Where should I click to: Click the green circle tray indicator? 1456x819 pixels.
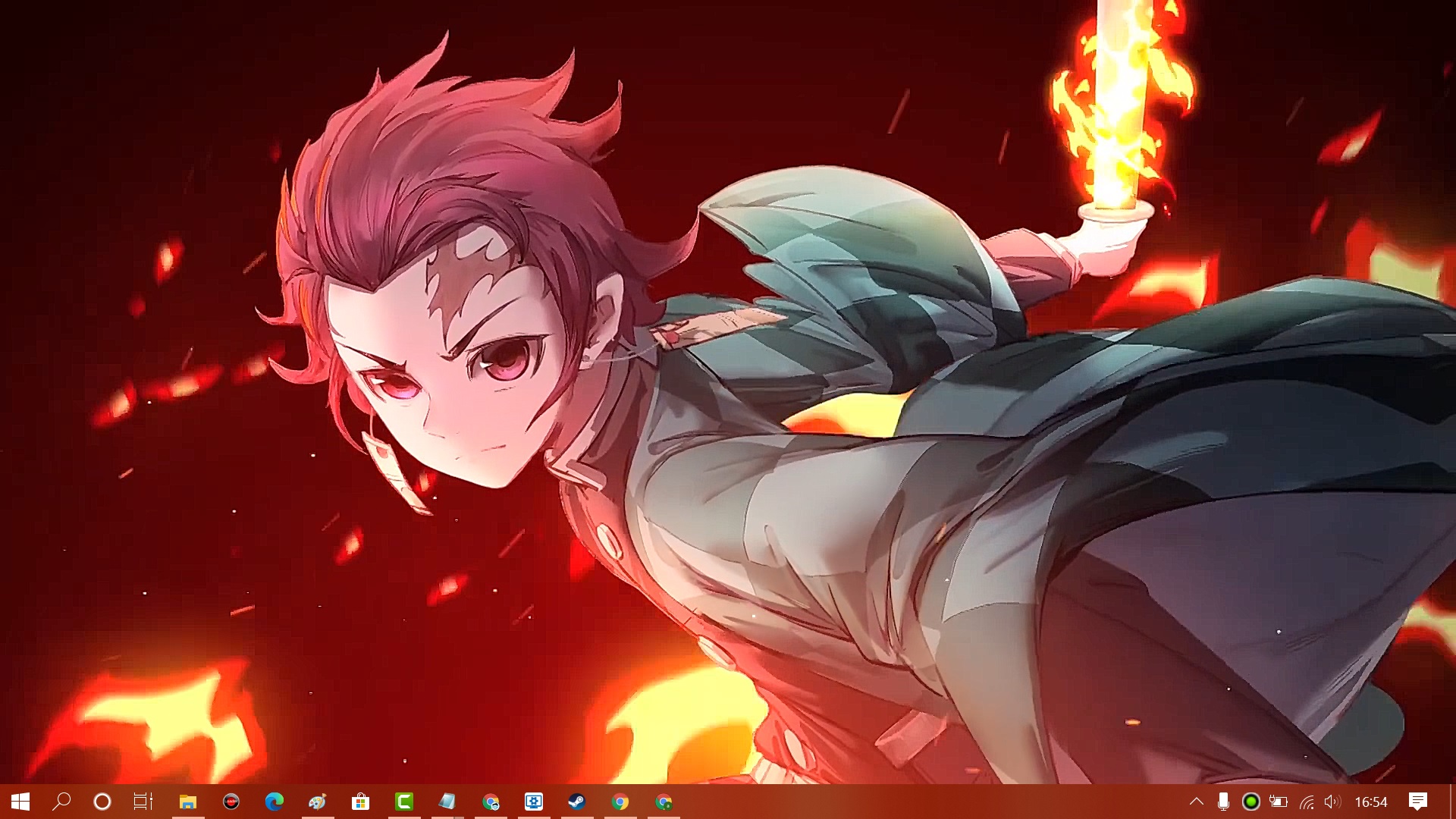(1251, 802)
